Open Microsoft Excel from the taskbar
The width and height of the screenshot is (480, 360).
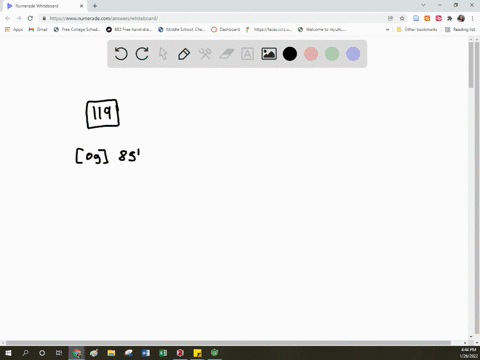[163, 353]
